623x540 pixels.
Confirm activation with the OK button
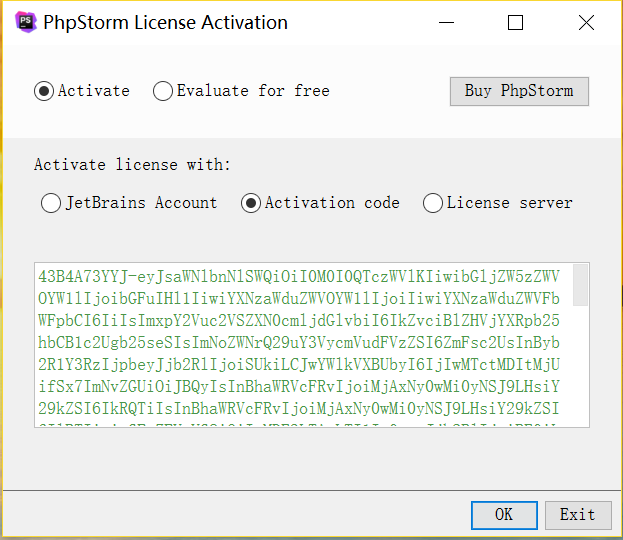click(x=504, y=515)
